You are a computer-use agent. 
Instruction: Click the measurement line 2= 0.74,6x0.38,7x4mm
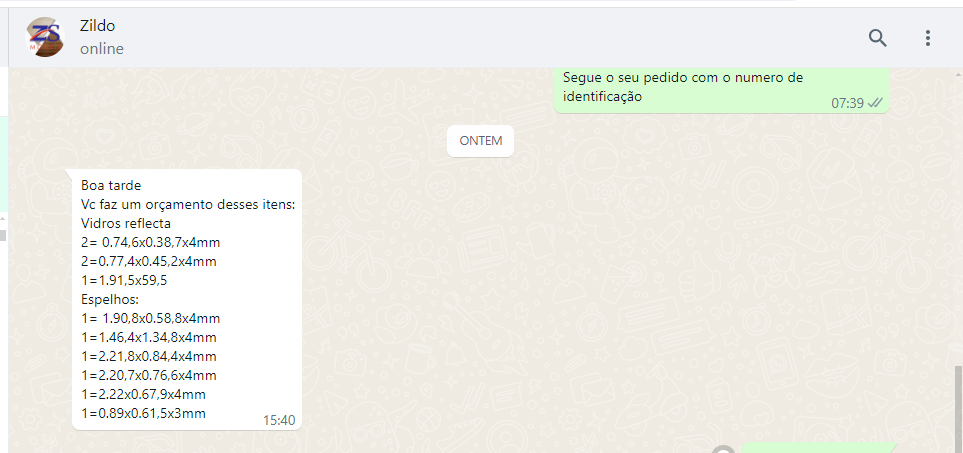click(150, 242)
